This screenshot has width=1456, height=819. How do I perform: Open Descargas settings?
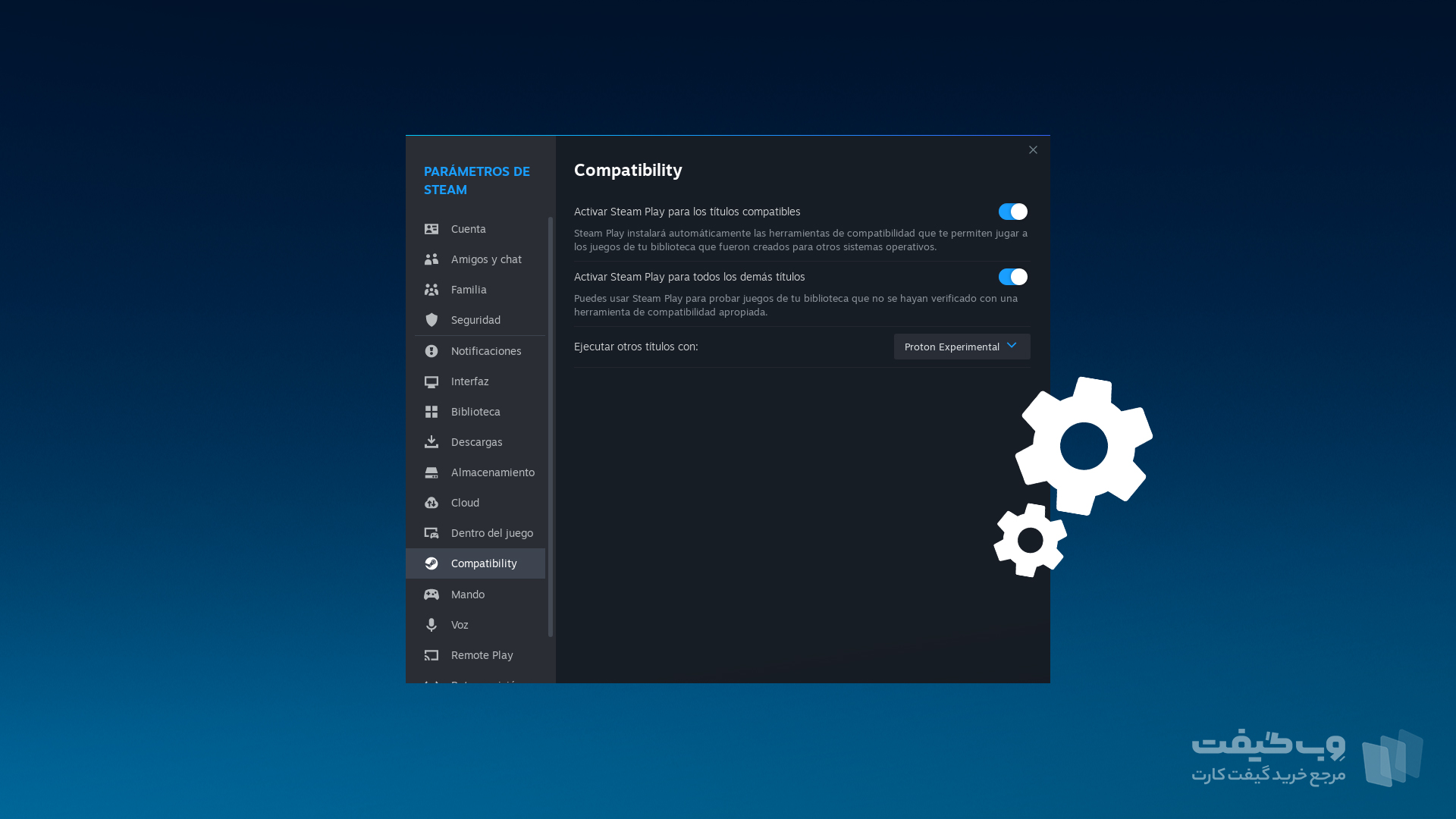point(475,442)
